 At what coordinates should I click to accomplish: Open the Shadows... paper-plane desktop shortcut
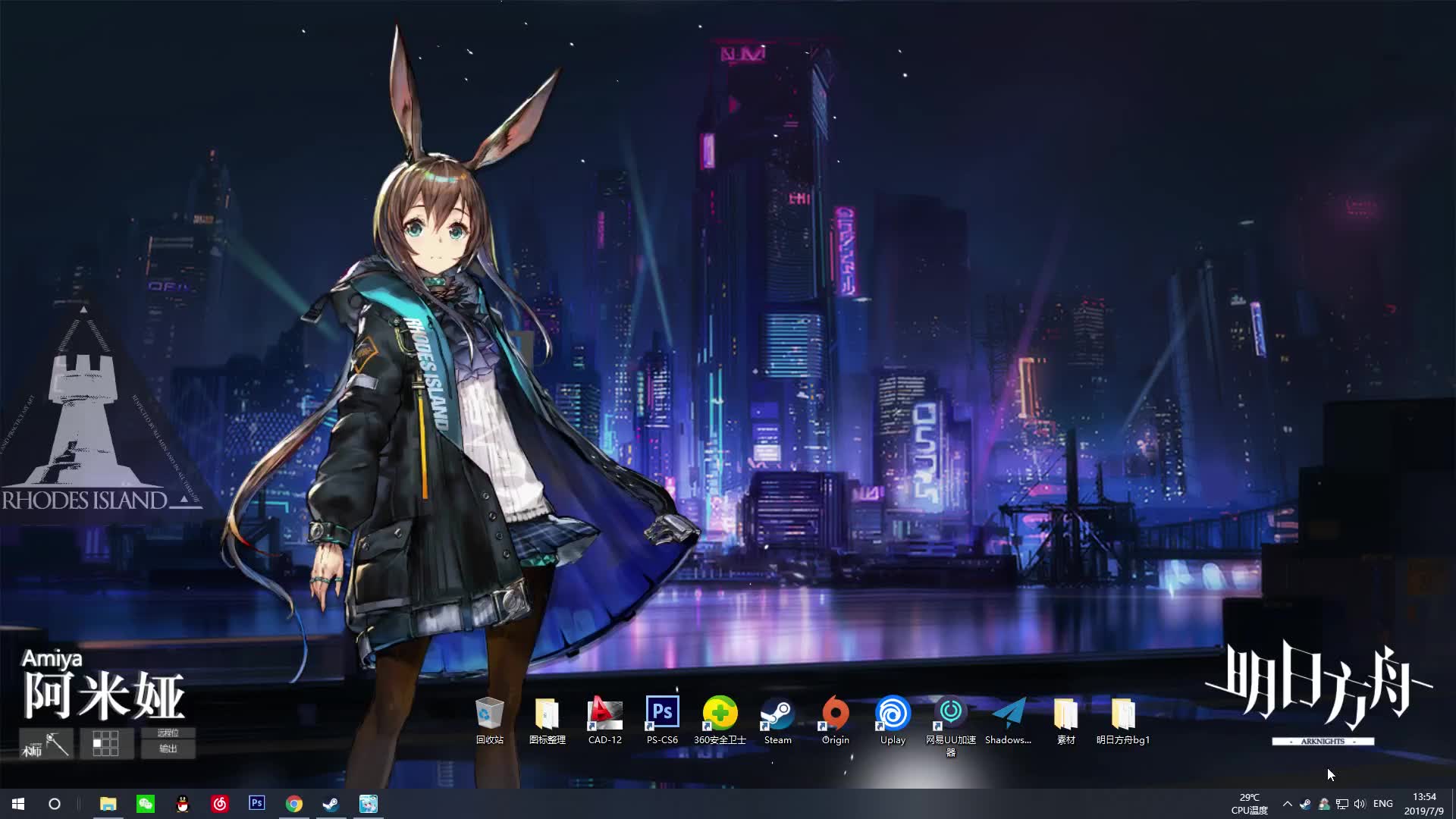tap(1008, 720)
